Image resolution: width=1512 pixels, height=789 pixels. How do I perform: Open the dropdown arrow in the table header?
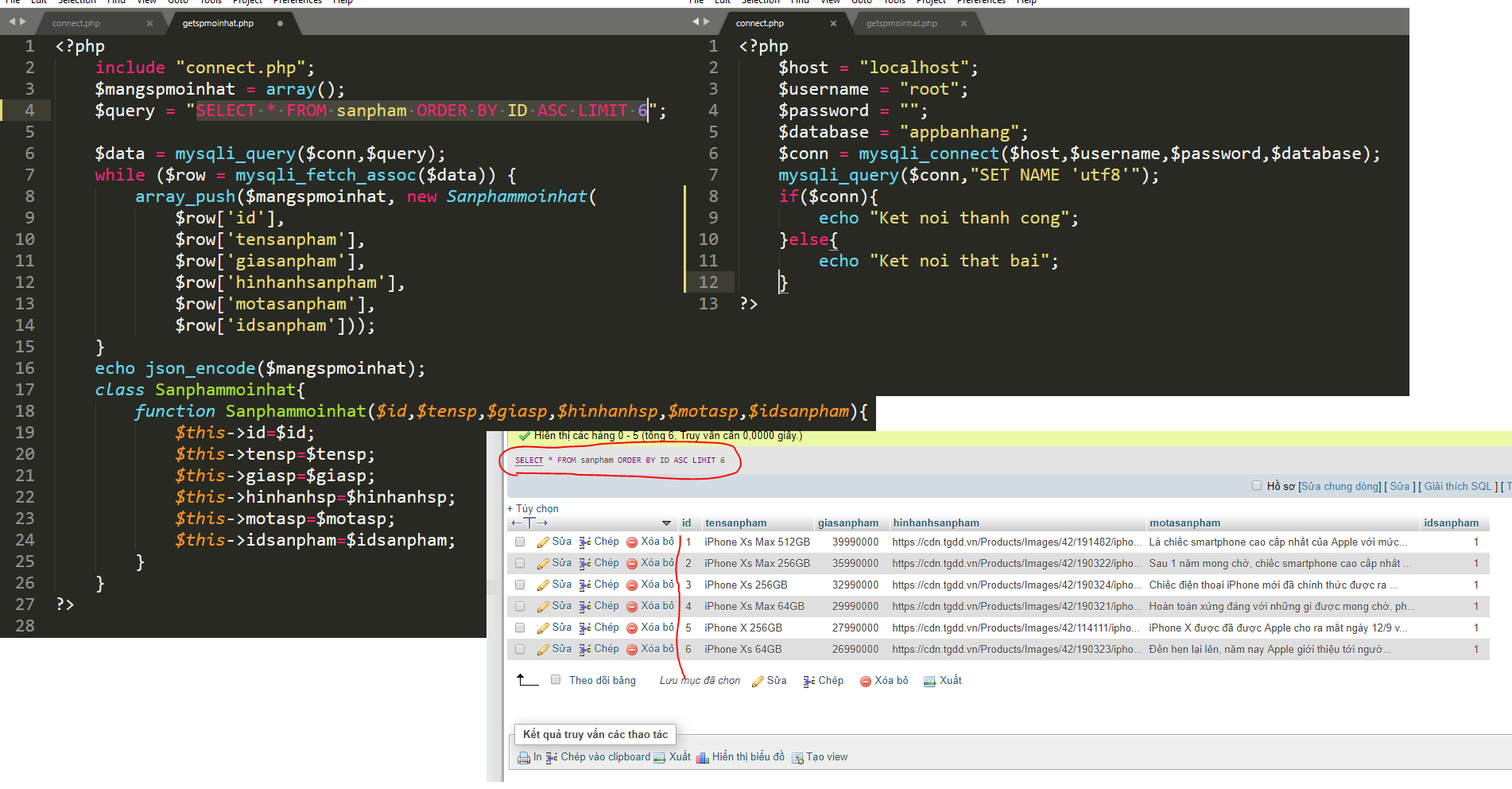pyautogui.click(x=666, y=523)
